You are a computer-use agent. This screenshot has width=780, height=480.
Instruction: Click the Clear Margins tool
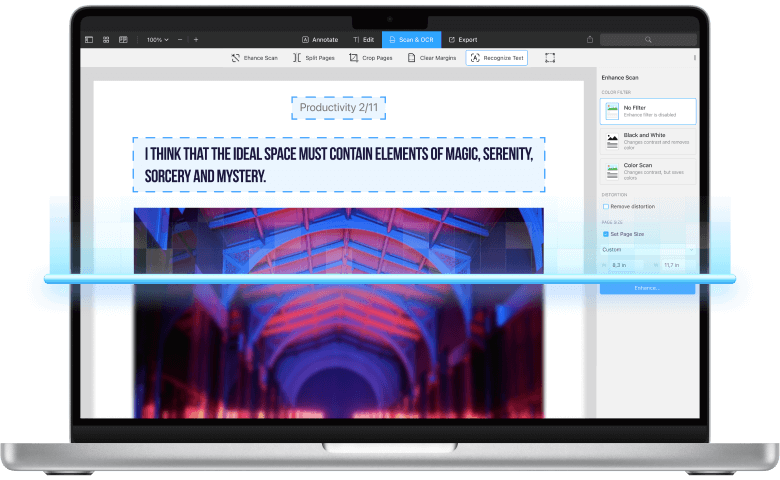430,58
